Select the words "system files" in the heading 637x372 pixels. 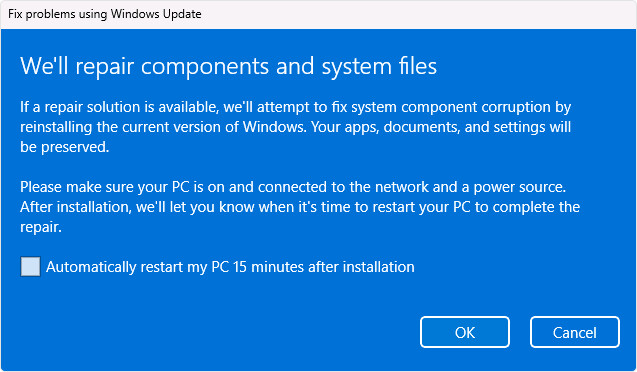coord(379,66)
